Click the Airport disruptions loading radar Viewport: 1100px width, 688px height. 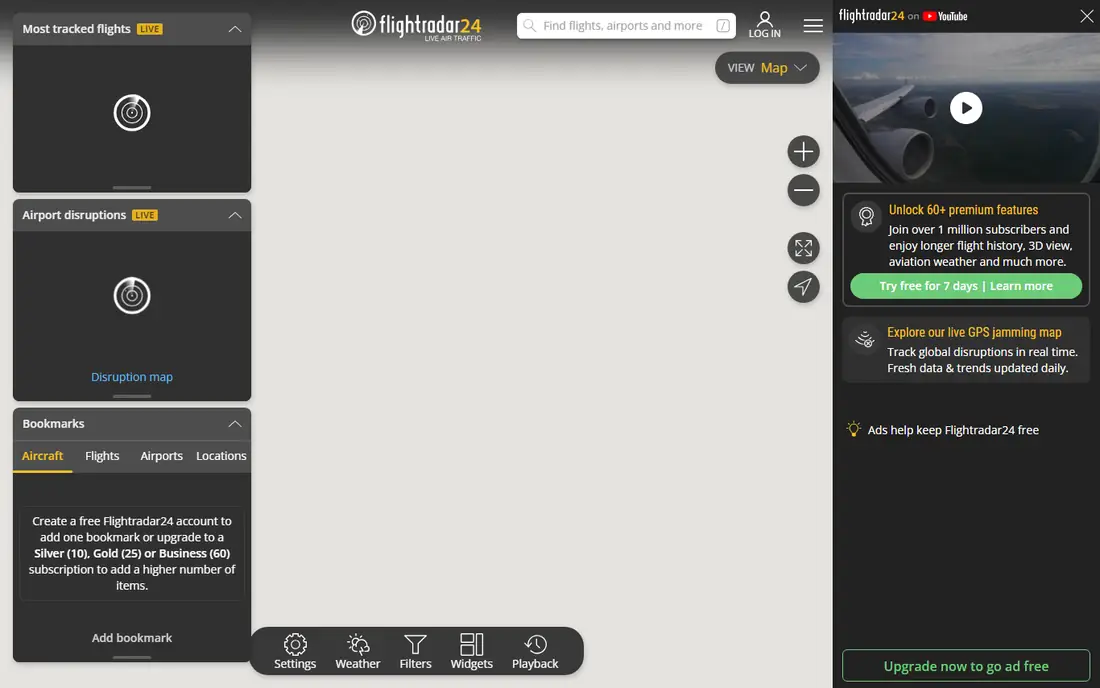point(132,295)
